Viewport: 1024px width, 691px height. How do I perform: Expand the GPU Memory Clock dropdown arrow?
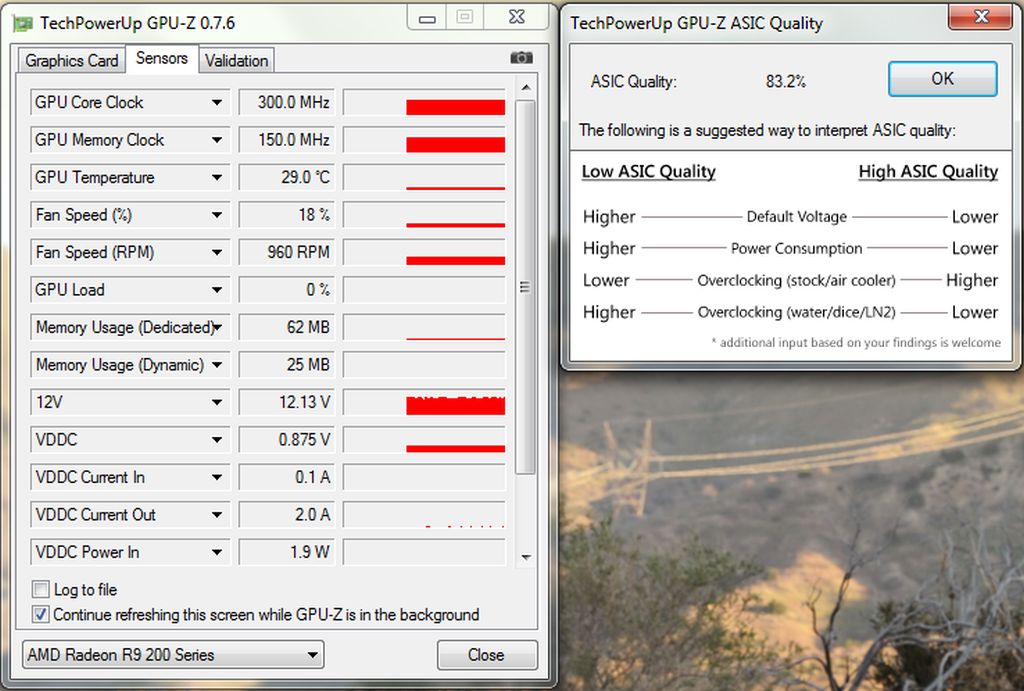[x=217, y=140]
